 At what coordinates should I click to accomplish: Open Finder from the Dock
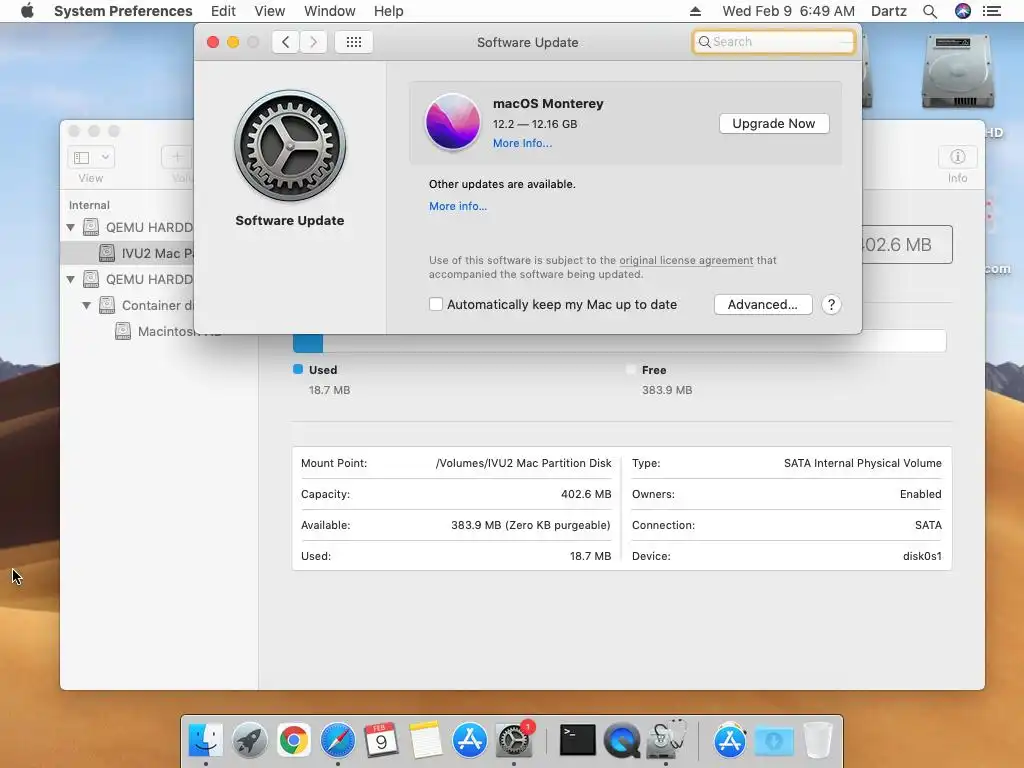pyautogui.click(x=205, y=740)
